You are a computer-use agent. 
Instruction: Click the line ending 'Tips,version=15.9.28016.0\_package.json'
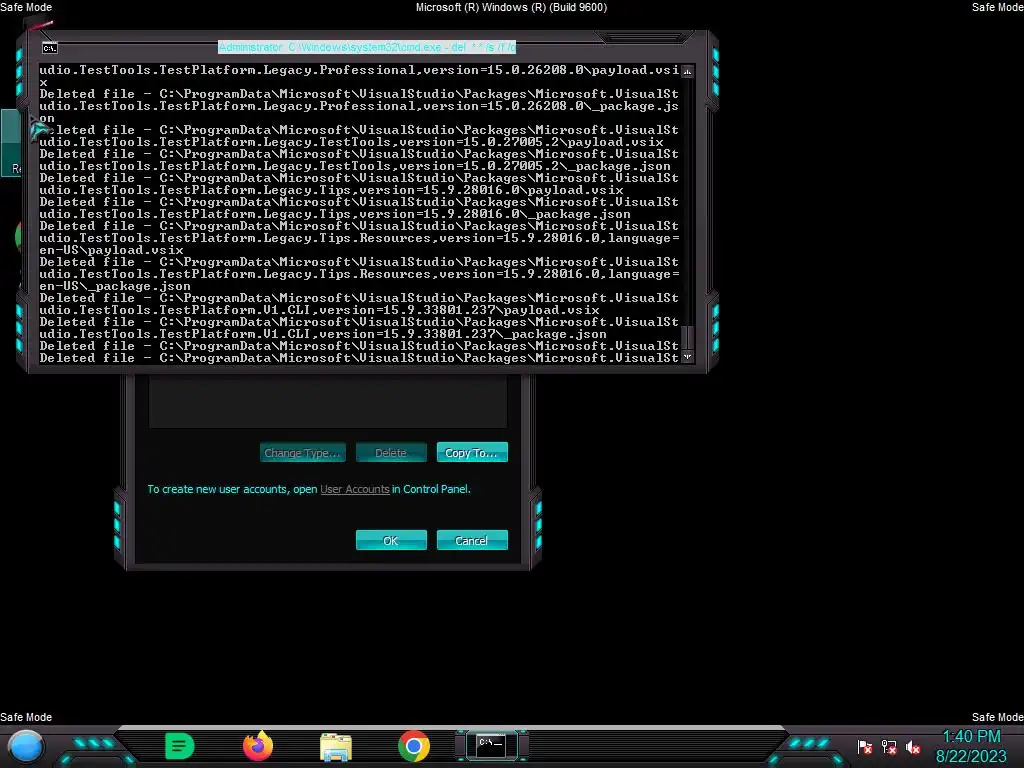(x=335, y=214)
